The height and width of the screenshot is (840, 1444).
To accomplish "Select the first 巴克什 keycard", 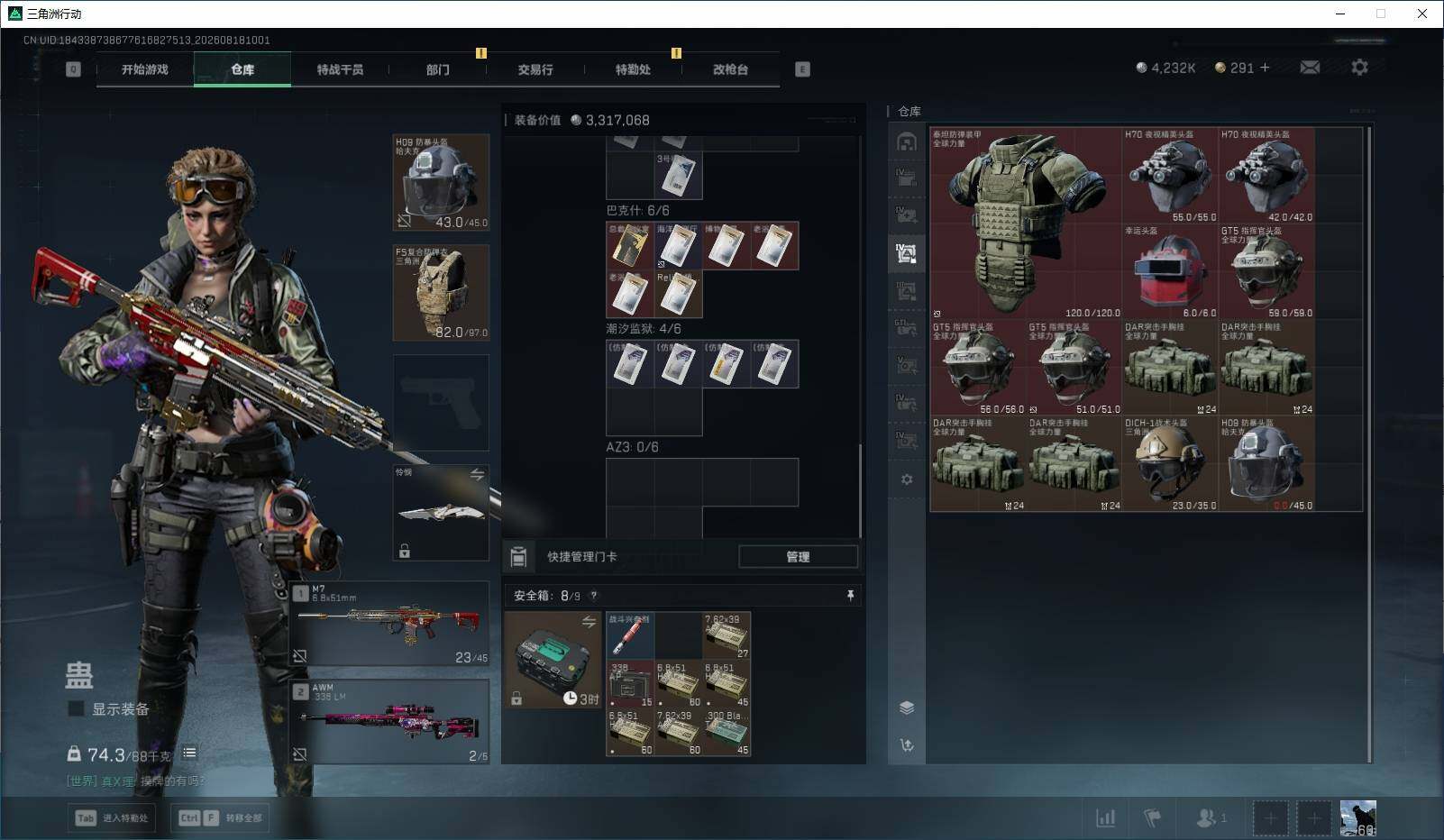I will pyautogui.click(x=630, y=246).
